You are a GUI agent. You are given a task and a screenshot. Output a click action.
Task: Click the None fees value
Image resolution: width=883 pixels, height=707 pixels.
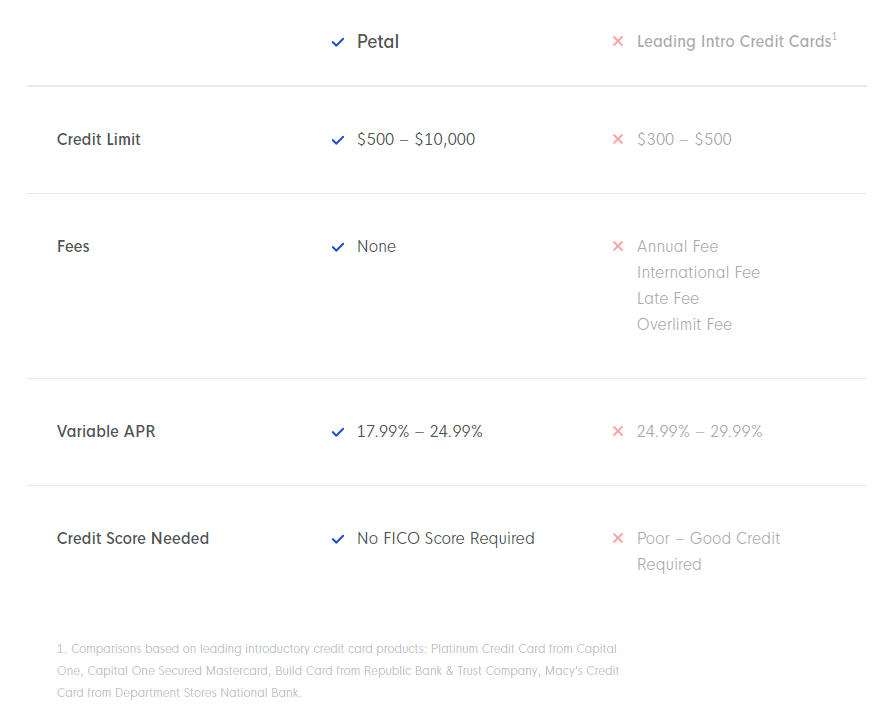[x=376, y=246]
